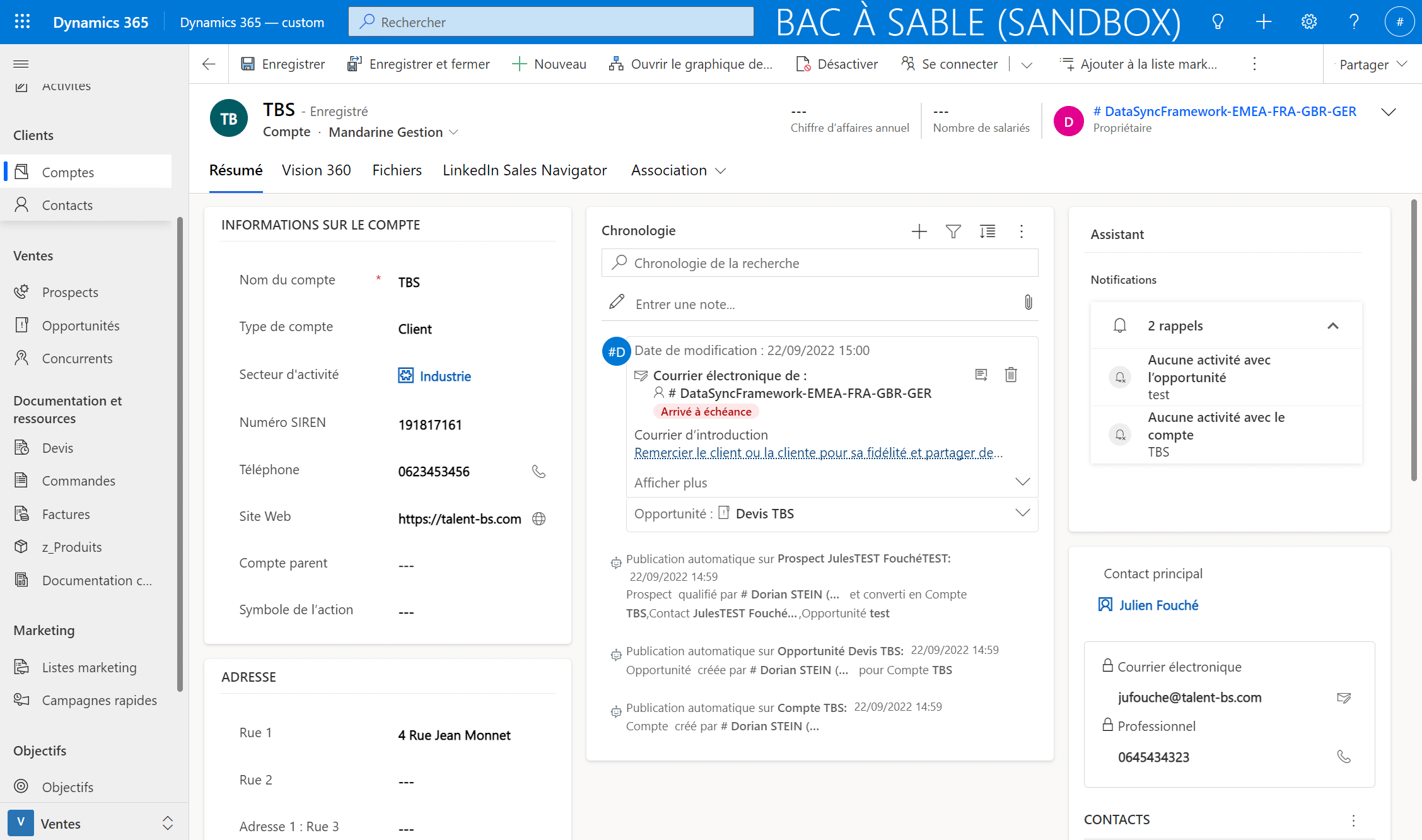Click the Enregistrer save button
The height and width of the screenshot is (840, 1422).
click(x=283, y=64)
